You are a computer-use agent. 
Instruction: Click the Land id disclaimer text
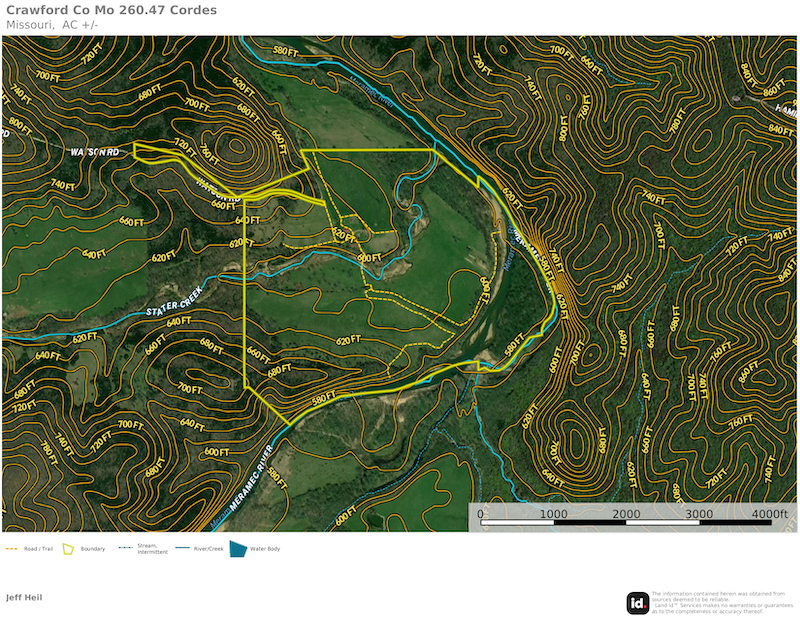coord(718,603)
